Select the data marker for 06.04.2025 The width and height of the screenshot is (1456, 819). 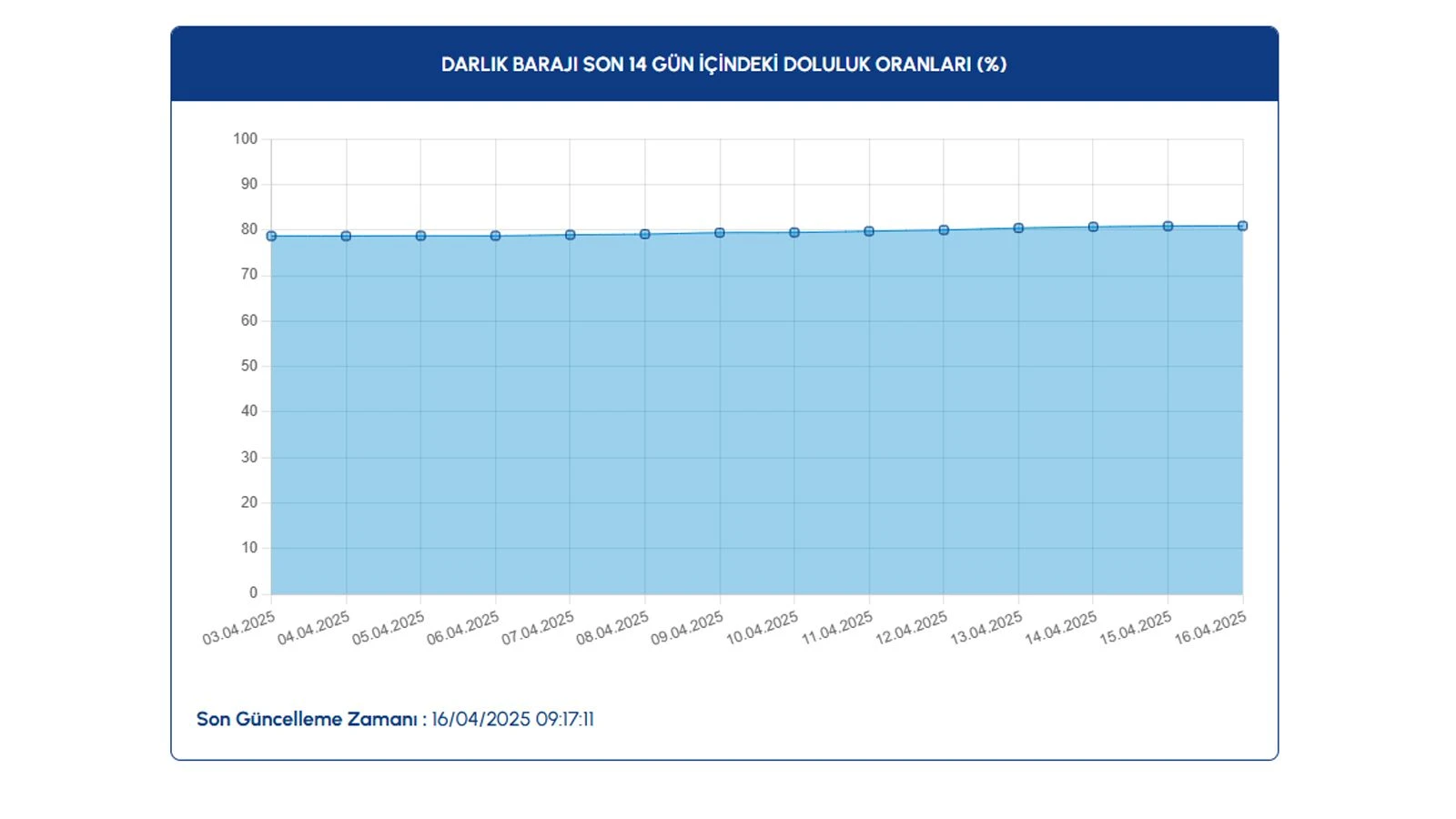click(495, 237)
